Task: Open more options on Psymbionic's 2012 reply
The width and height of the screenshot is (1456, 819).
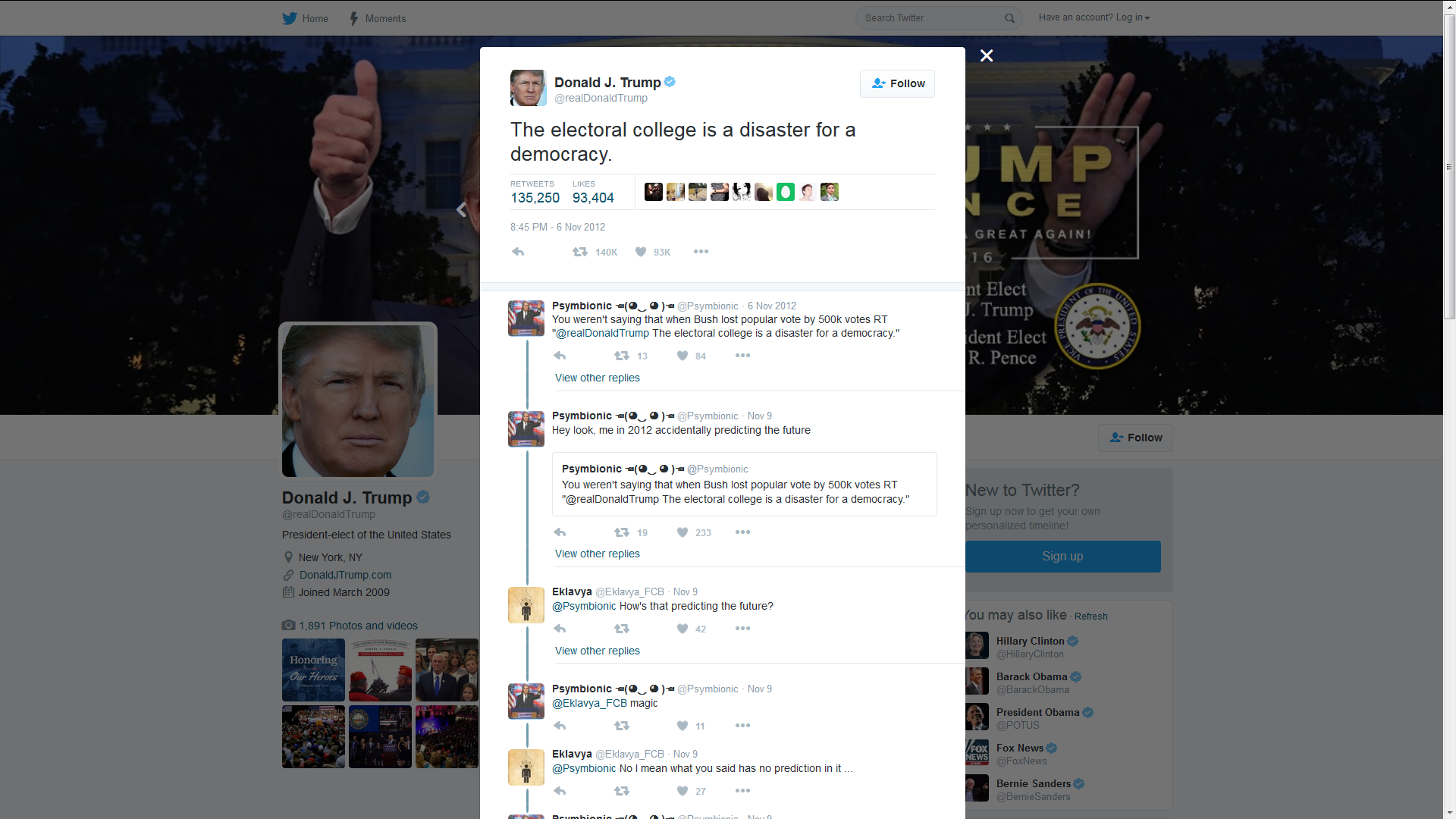Action: [x=742, y=356]
